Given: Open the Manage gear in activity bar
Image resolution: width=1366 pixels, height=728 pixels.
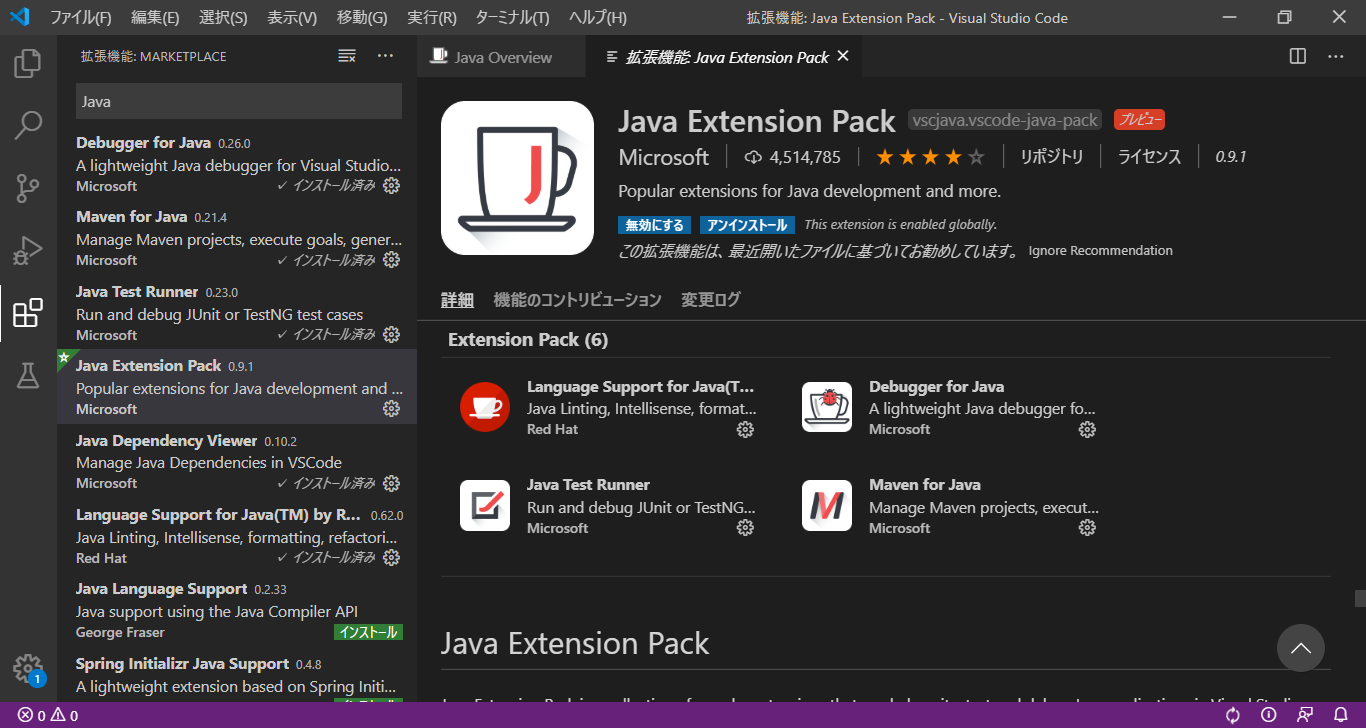Looking at the screenshot, I should (x=28, y=668).
